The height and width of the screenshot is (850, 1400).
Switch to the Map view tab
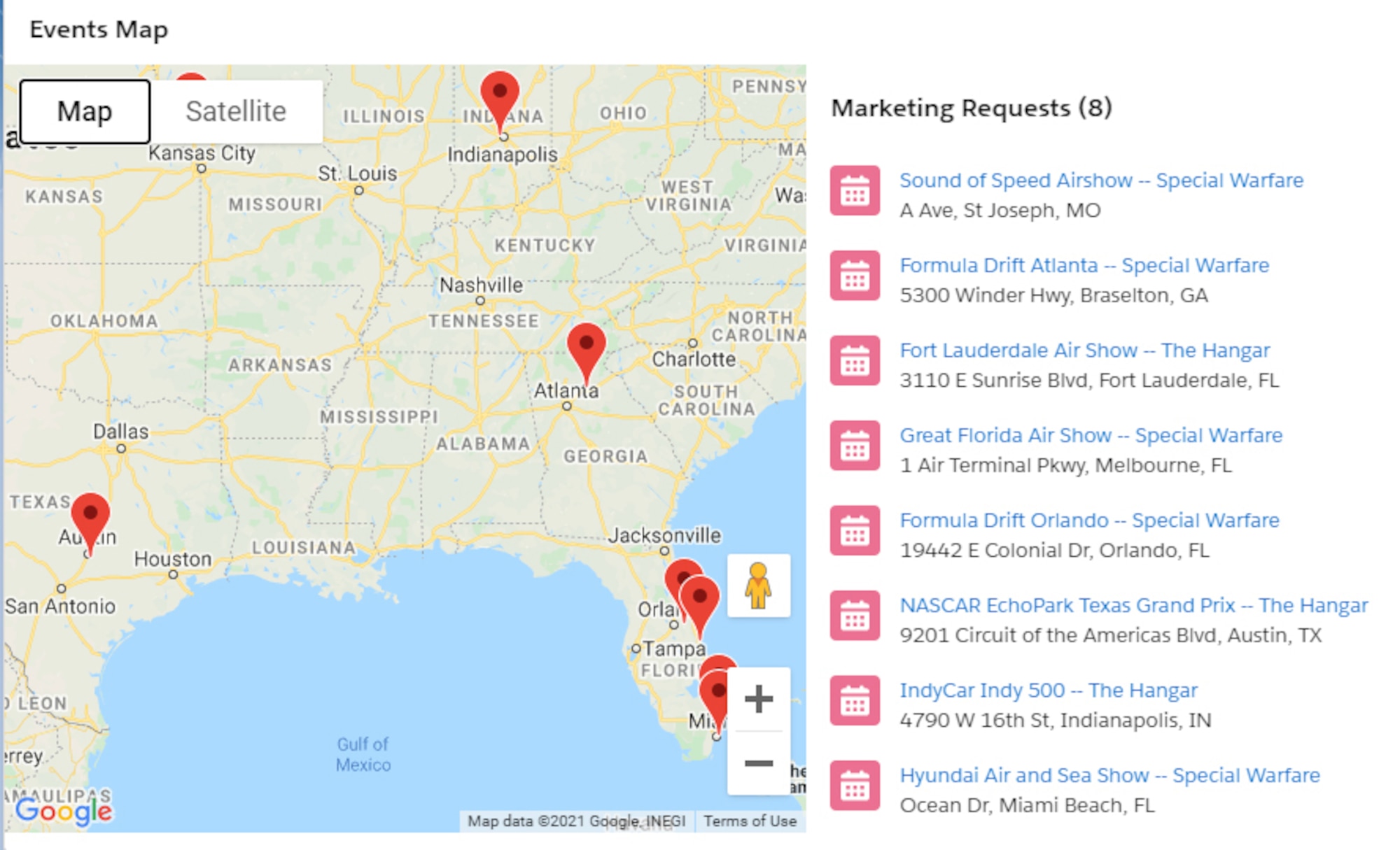85,111
